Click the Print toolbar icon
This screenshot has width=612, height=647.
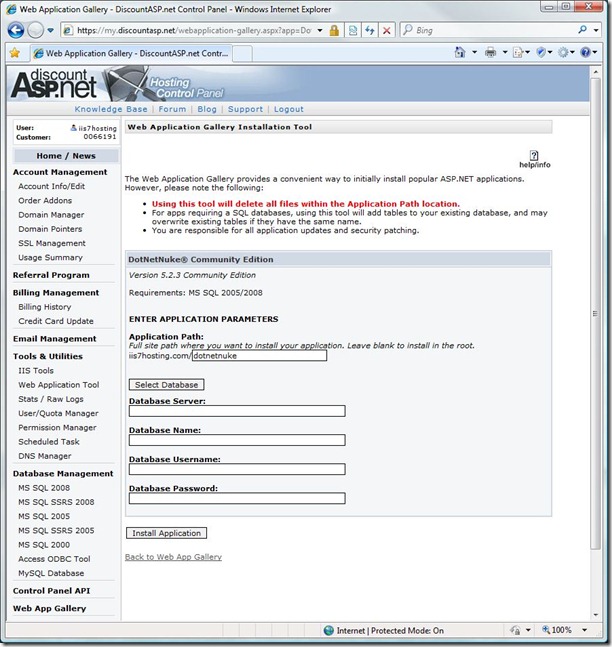pos(490,52)
